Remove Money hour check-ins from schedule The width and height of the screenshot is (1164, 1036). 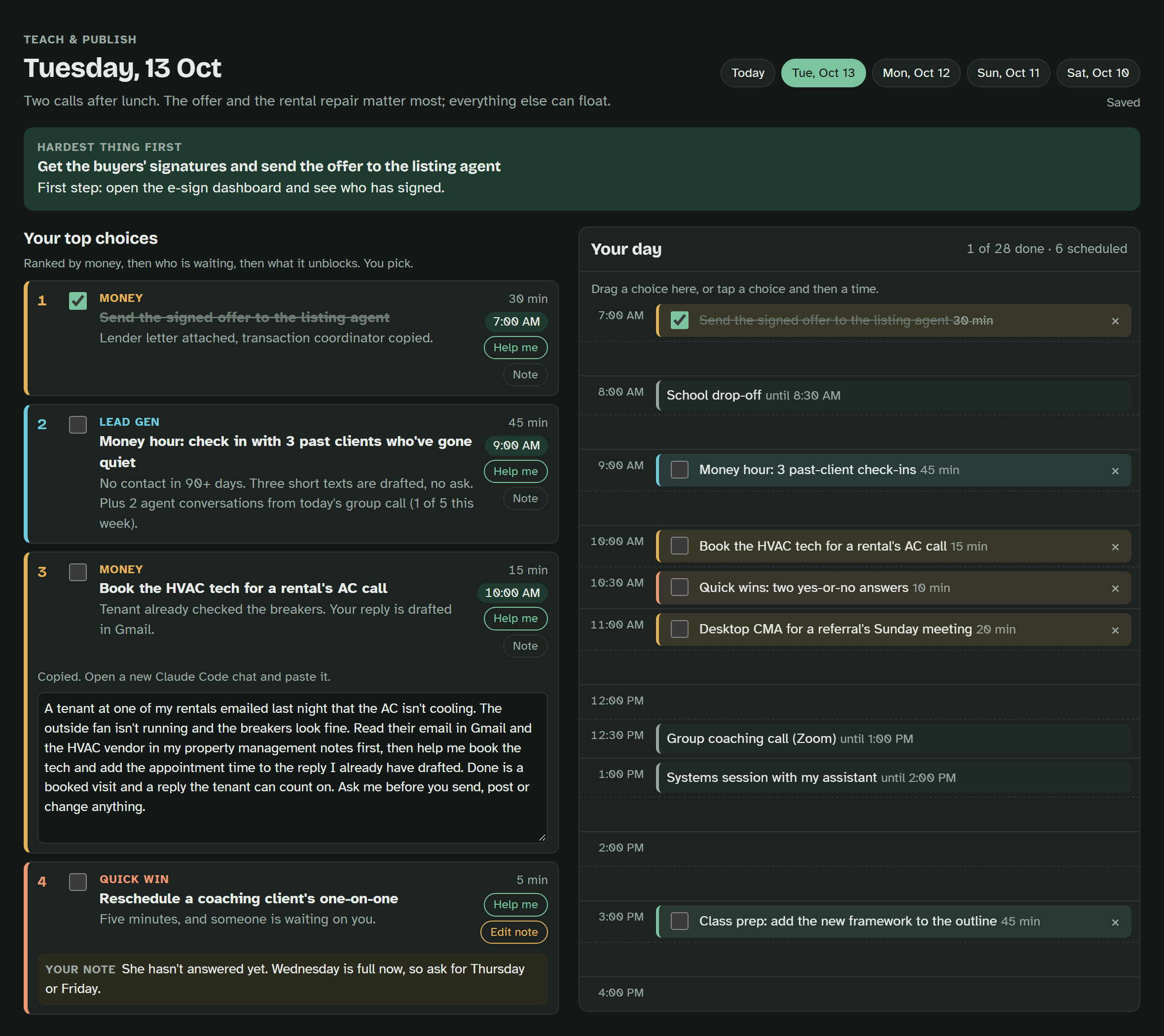pos(1115,471)
